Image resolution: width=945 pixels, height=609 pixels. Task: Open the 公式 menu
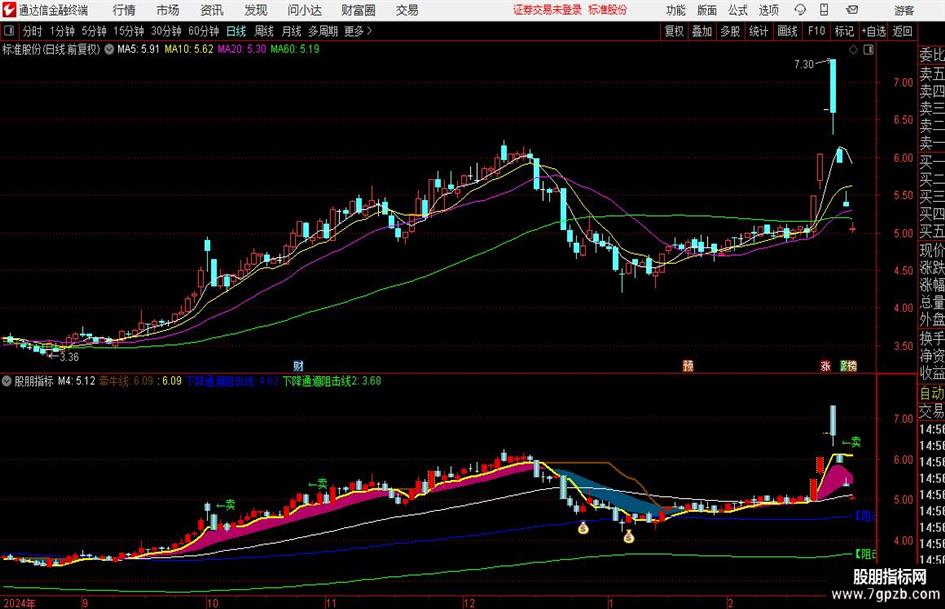738,10
